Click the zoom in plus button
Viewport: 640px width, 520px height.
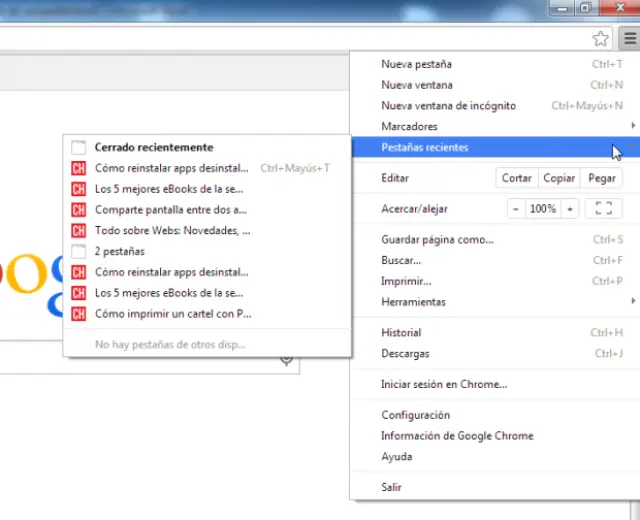(569, 209)
